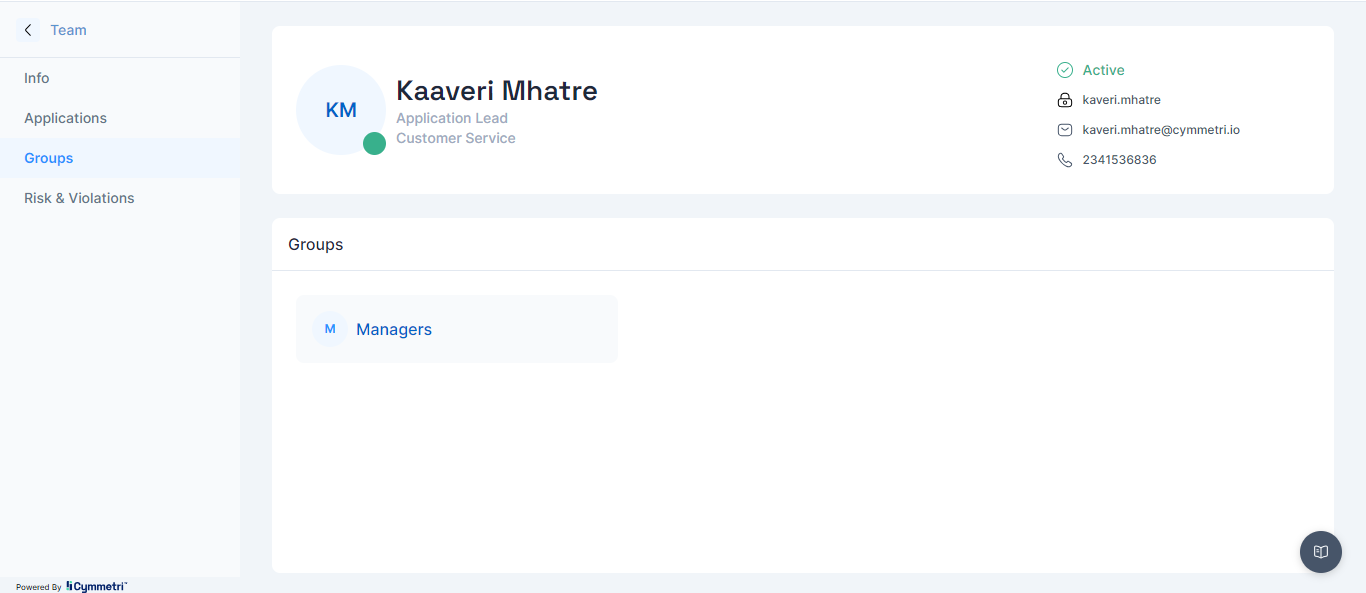This screenshot has height=593, width=1366.
Task: Select Groups in the sidebar
Action: (49, 158)
